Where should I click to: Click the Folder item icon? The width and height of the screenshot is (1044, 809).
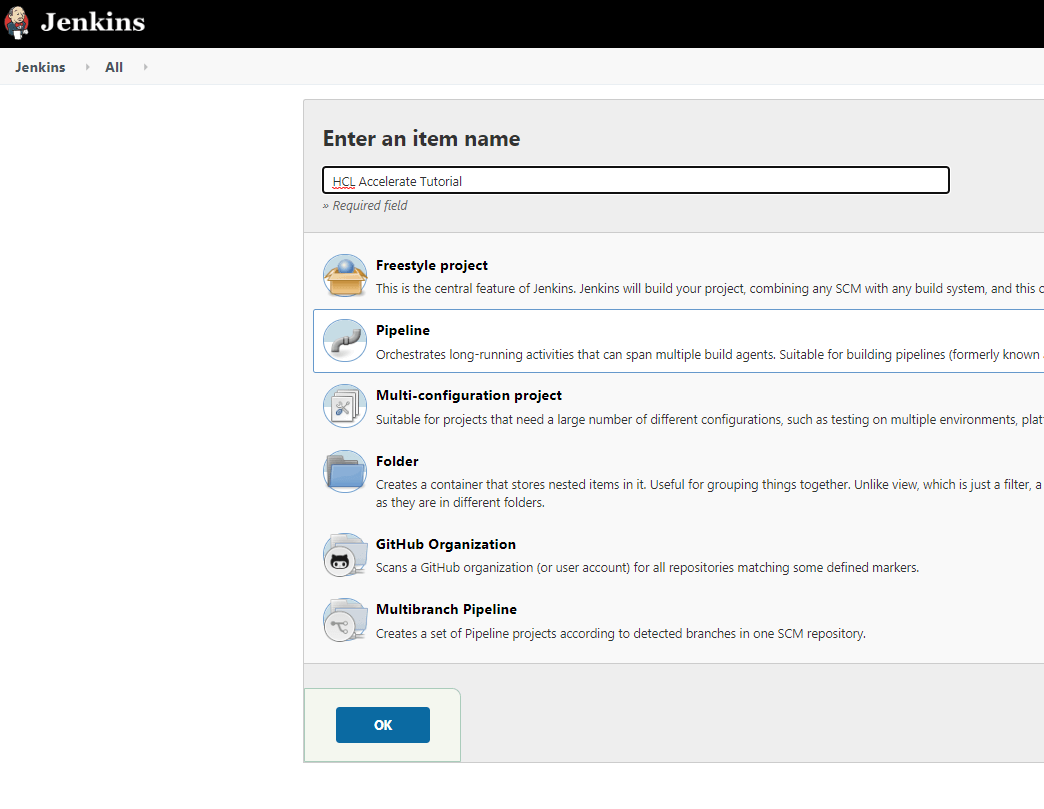[344, 470]
